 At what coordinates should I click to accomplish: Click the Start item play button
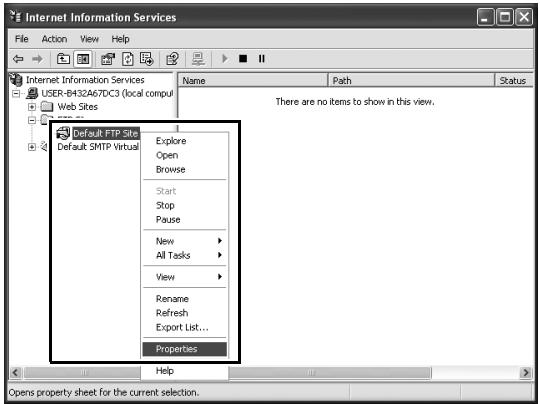click(225, 59)
